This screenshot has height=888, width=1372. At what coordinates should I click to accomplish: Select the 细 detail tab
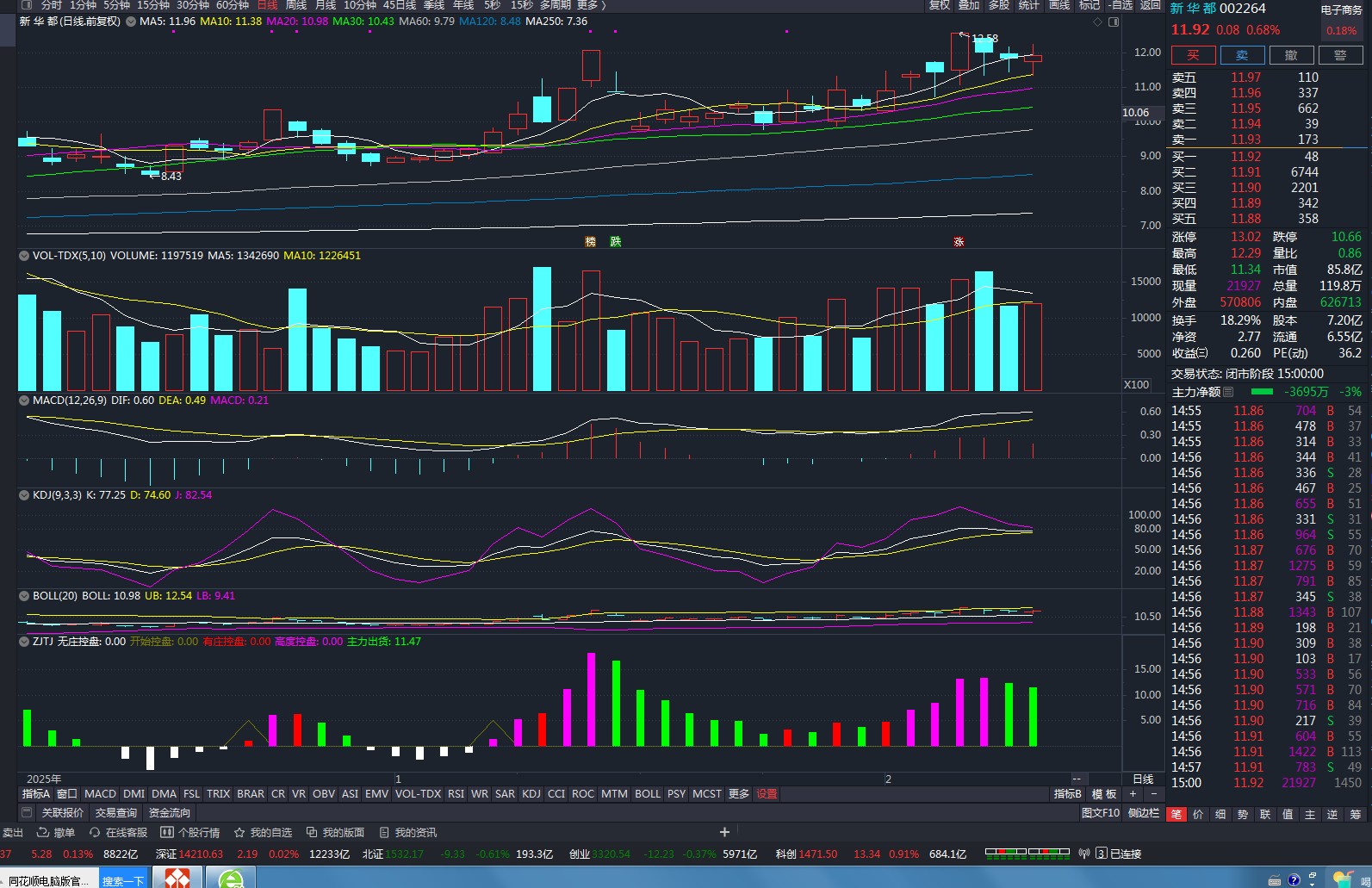click(x=1220, y=814)
